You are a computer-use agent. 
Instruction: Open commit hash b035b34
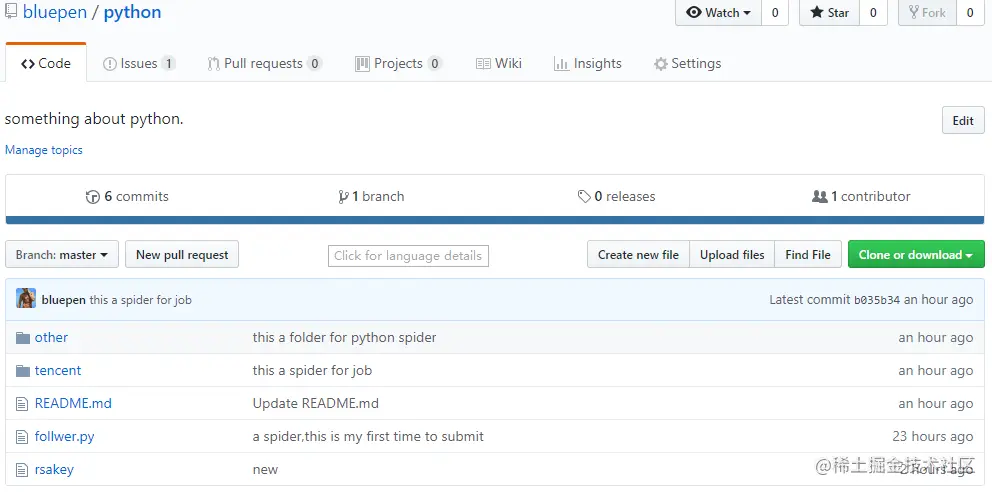click(x=877, y=300)
